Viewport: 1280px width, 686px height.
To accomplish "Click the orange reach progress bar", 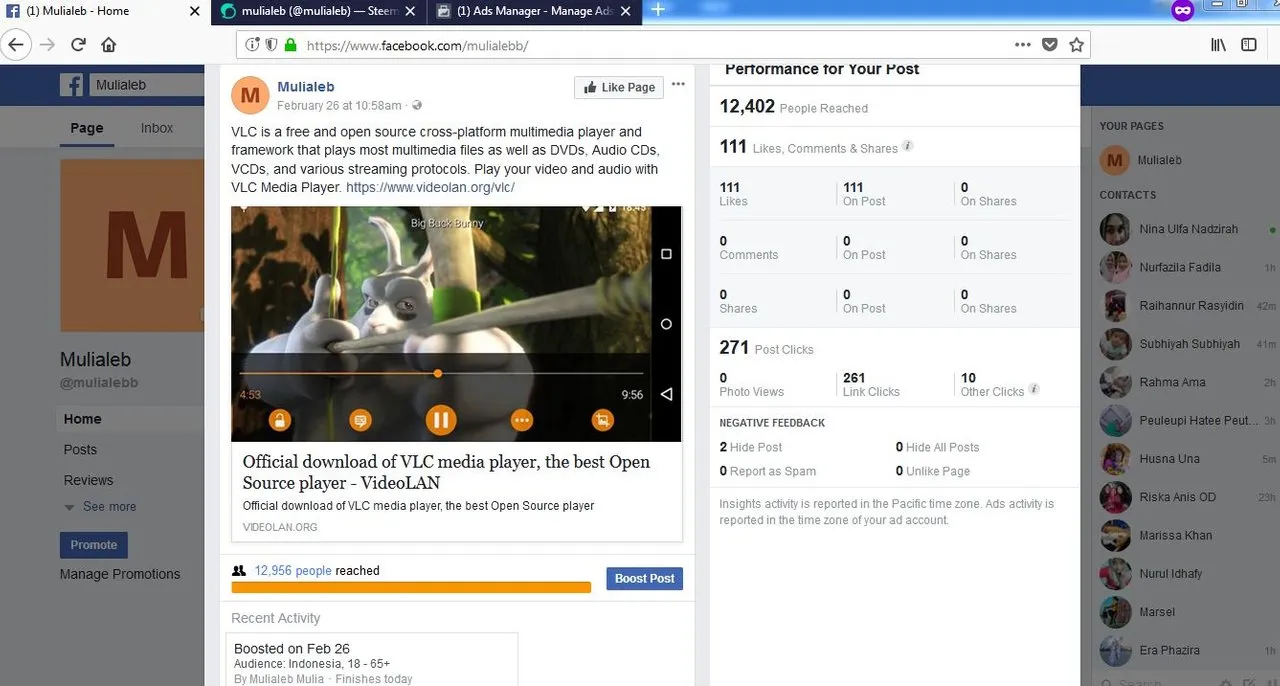I will click(411, 587).
